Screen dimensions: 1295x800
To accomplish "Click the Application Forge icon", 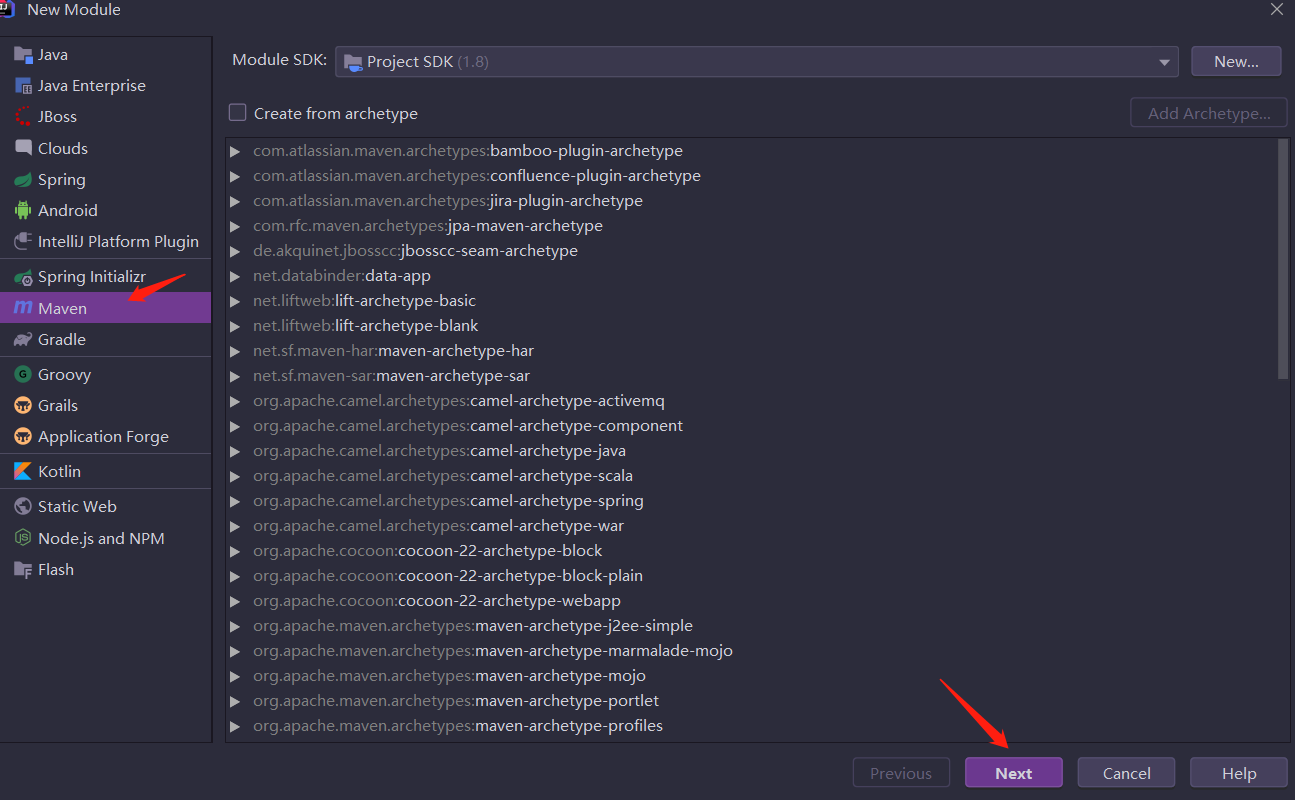I will [22, 437].
